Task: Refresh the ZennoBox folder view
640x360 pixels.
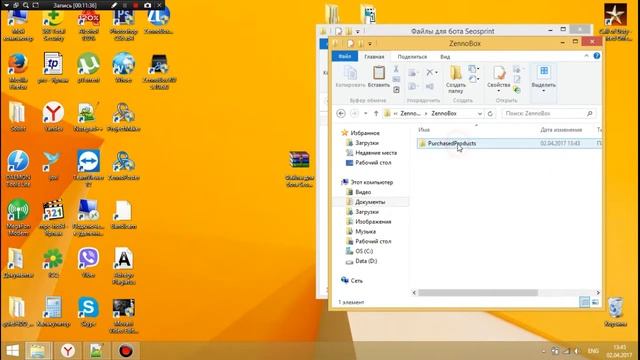Action: pos(490,113)
